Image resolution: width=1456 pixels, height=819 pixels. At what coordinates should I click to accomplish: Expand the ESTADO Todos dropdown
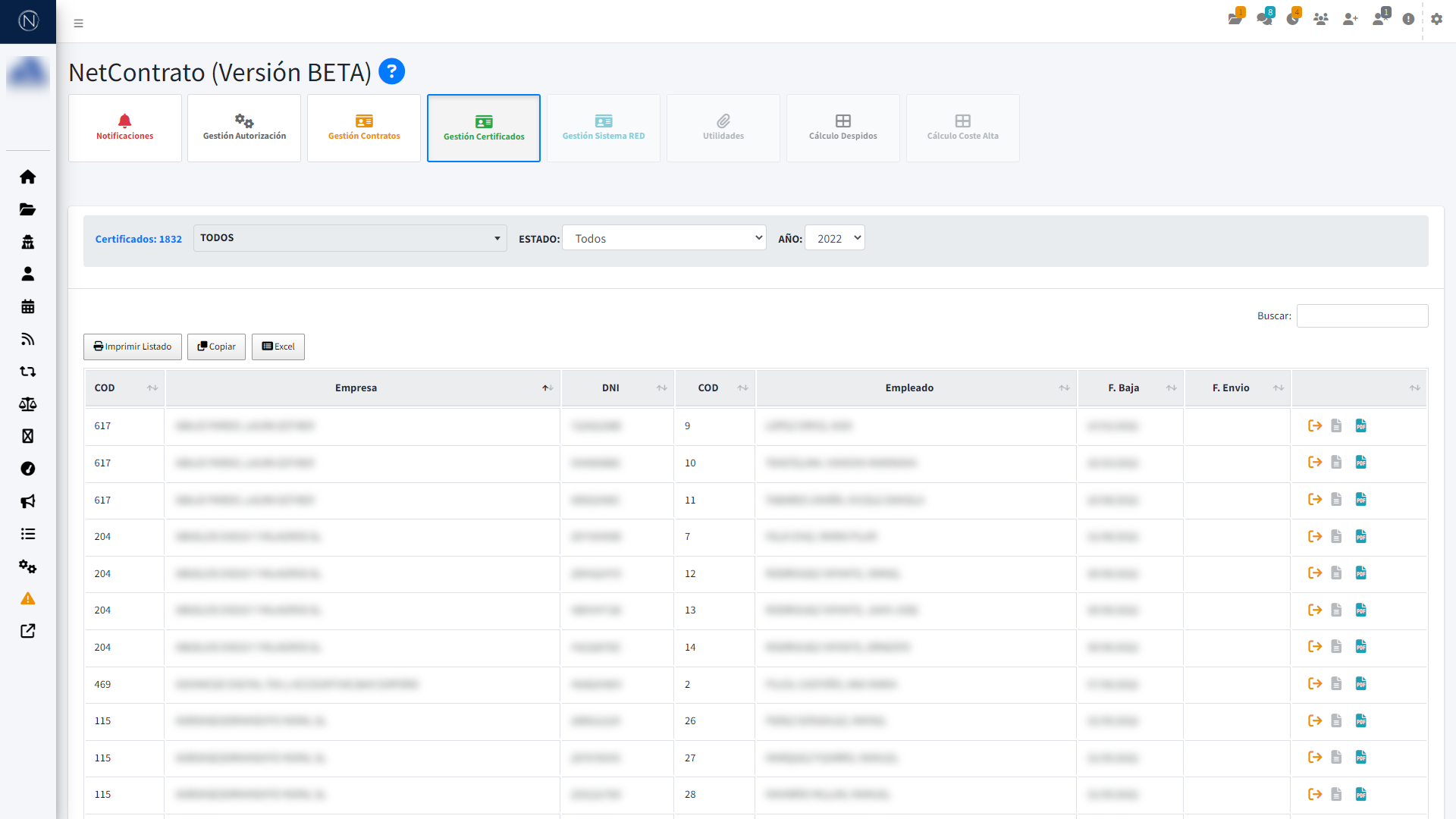pos(664,238)
